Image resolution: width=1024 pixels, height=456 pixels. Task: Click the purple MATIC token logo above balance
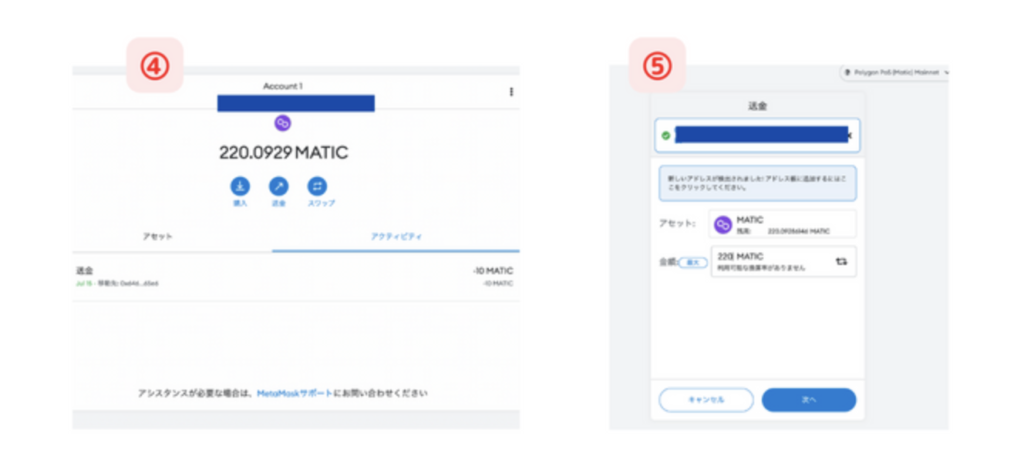(x=282, y=123)
